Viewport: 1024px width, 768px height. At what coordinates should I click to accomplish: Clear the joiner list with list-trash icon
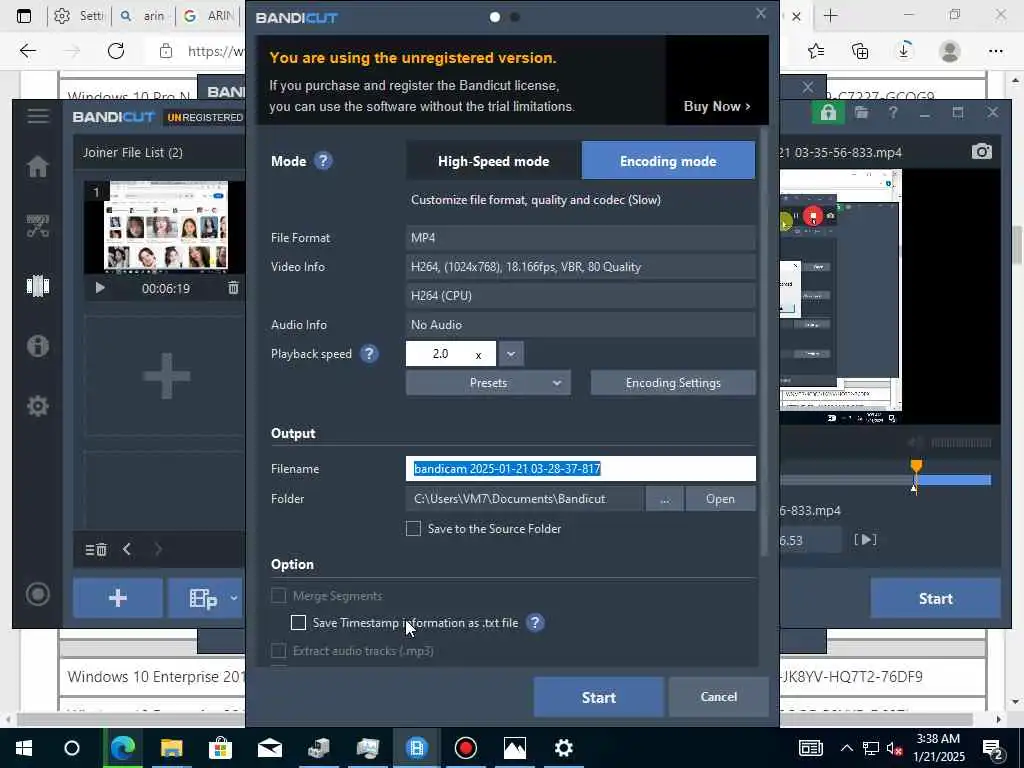(96, 550)
